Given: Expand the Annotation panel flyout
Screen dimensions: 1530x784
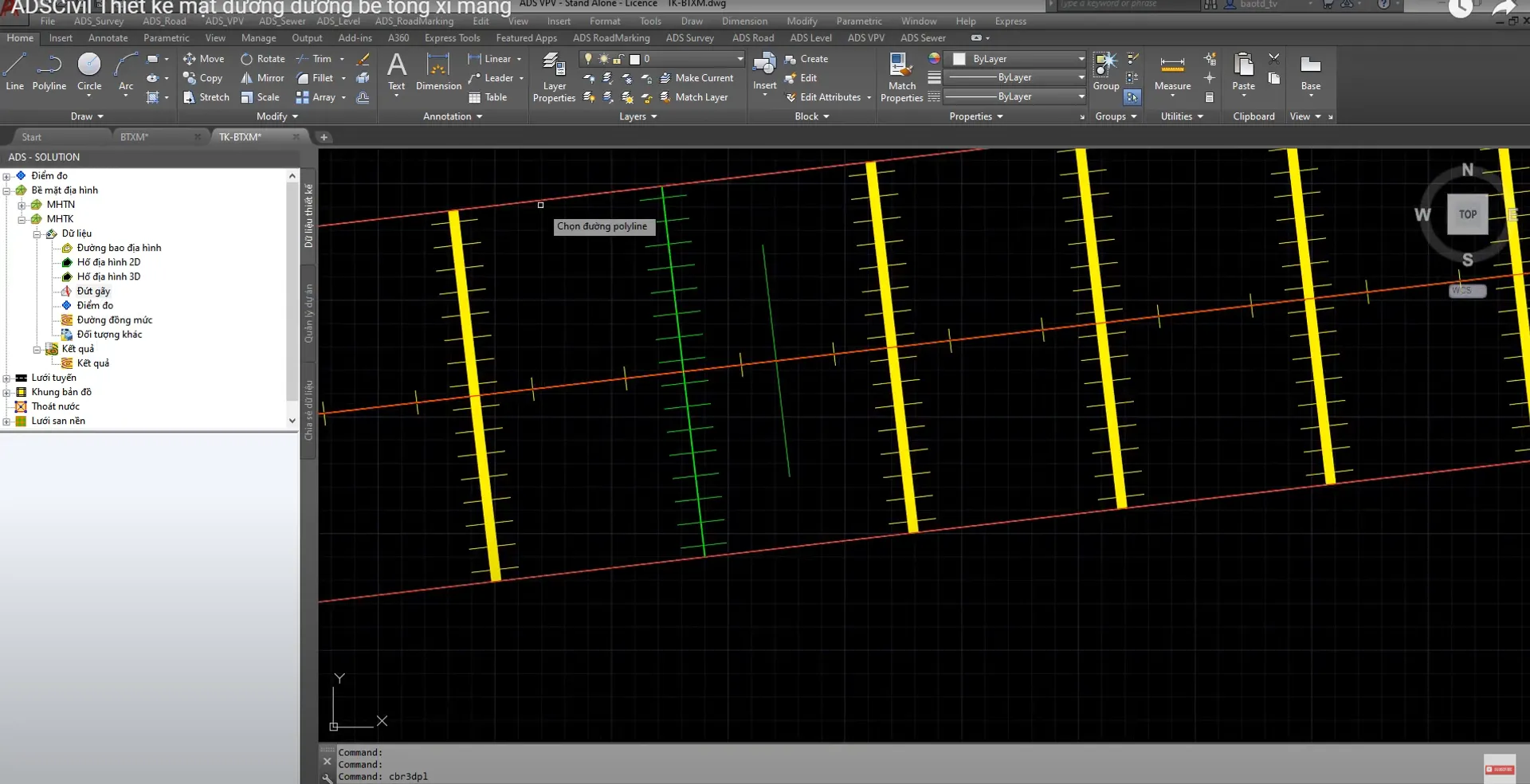Looking at the screenshot, I should [x=453, y=116].
